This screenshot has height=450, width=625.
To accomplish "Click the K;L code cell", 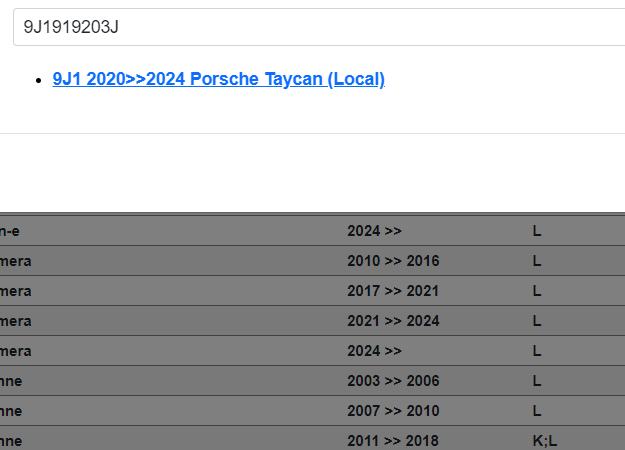I will (545, 440).
